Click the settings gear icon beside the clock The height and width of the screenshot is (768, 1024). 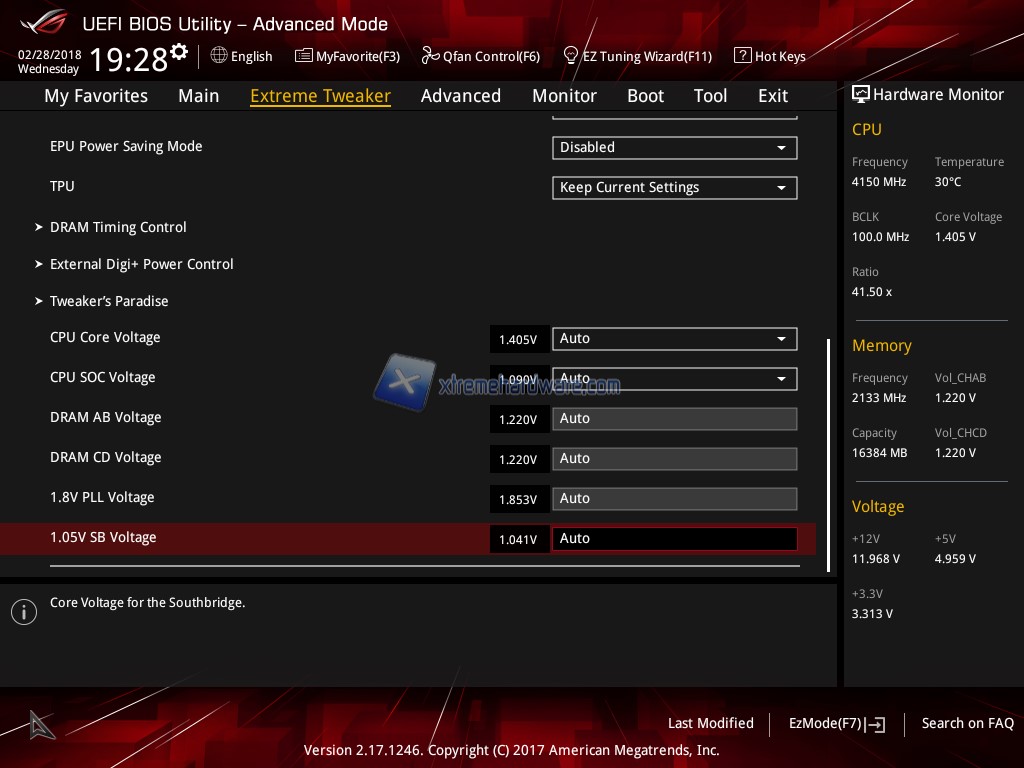click(179, 51)
